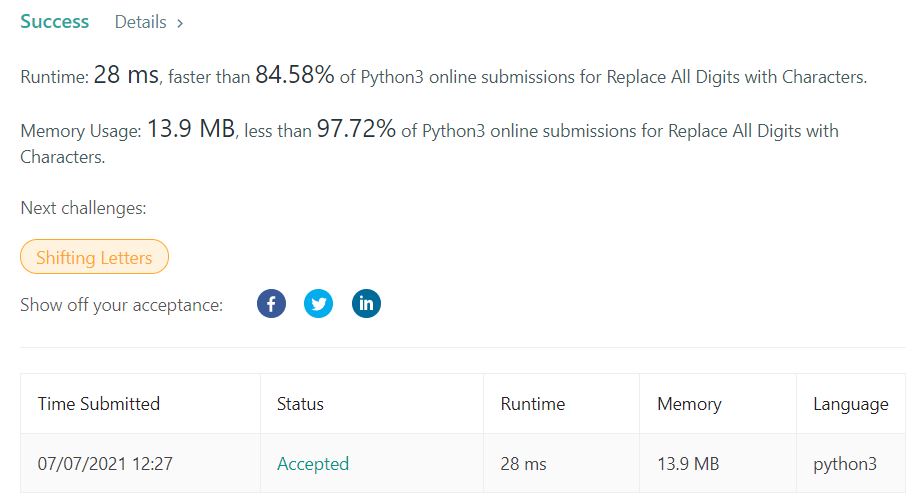Share acceptance on LinkedIn
This screenshot has width=916, height=502.
pyautogui.click(x=366, y=304)
